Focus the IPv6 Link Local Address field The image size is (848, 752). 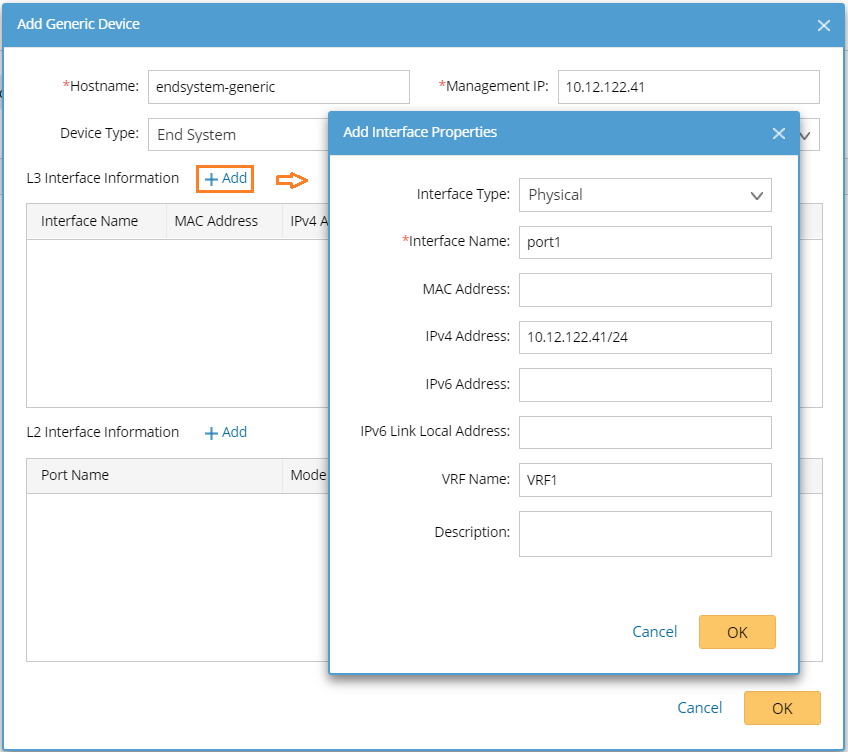click(645, 432)
